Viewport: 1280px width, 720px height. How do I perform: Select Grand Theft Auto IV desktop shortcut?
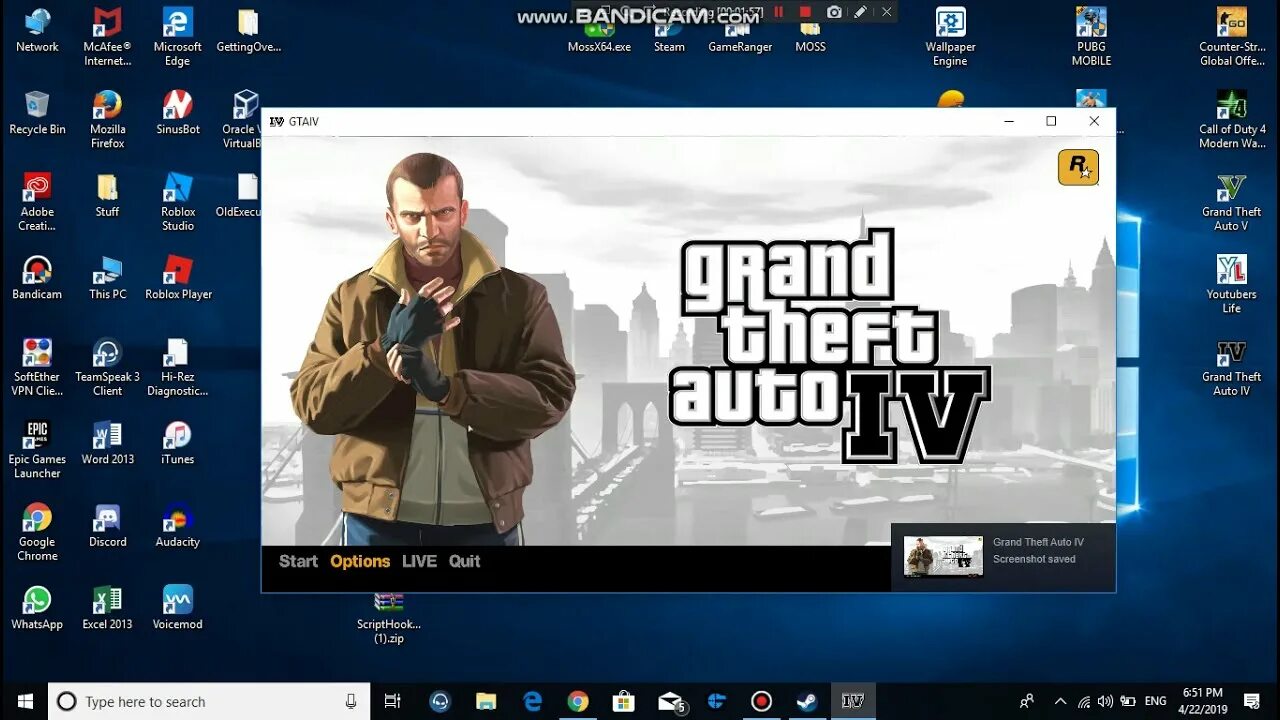(x=1231, y=367)
